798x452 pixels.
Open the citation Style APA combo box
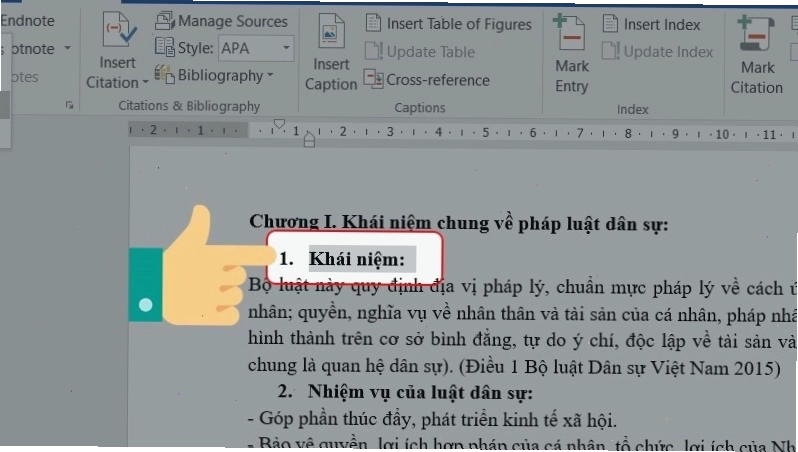click(256, 48)
